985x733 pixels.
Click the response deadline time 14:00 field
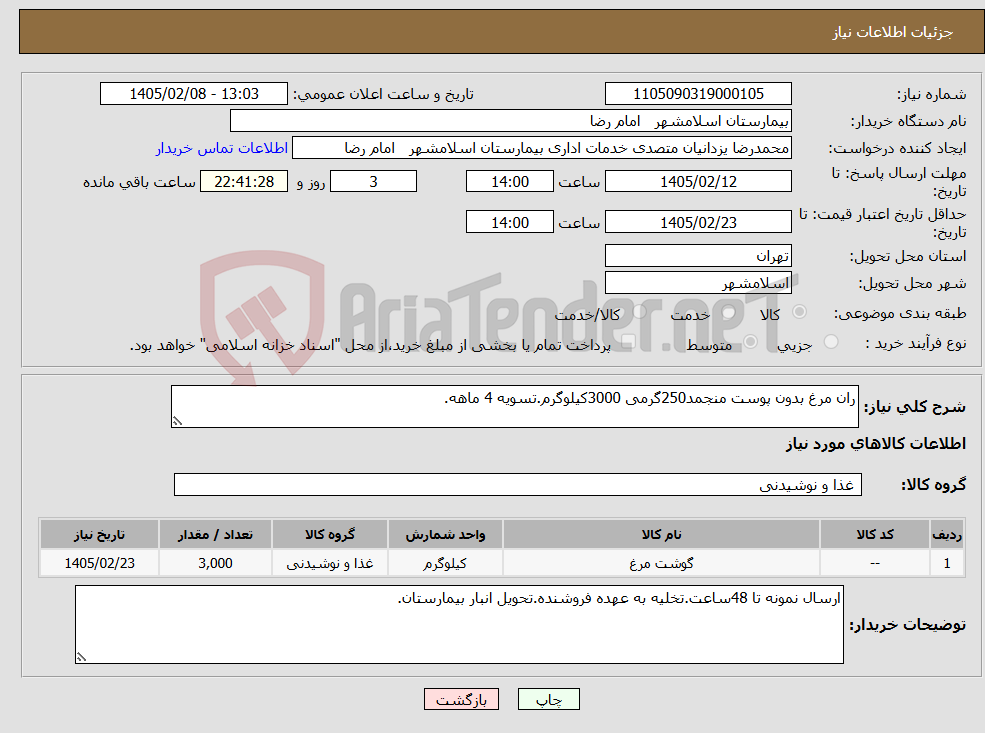pos(509,182)
